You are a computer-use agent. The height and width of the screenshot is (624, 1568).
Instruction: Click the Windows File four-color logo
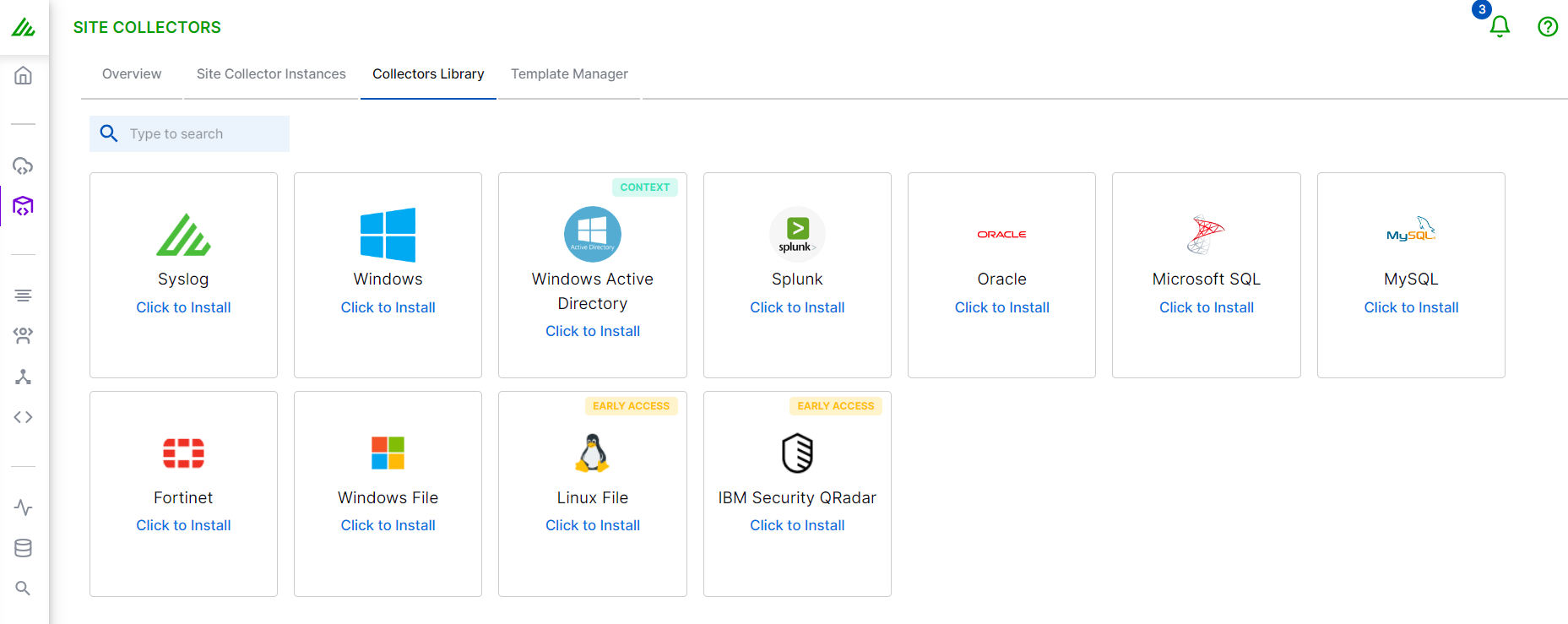pyautogui.click(x=388, y=453)
